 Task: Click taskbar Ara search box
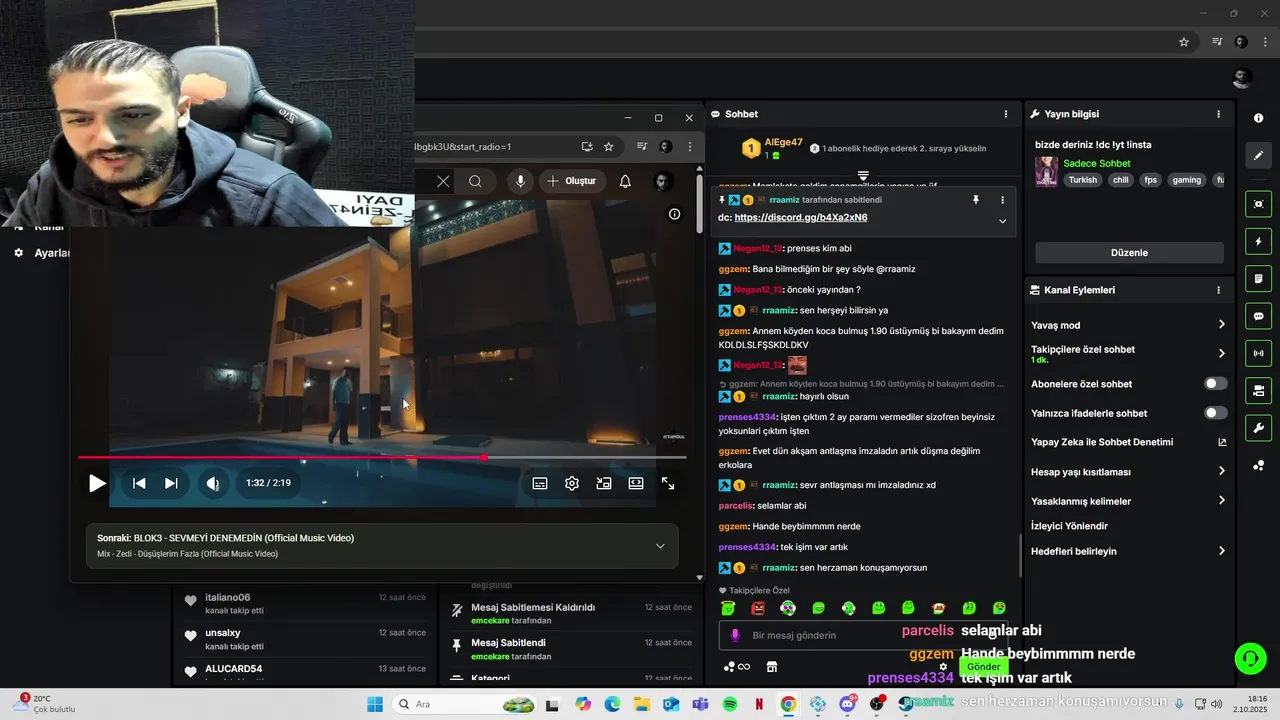click(x=465, y=704)
